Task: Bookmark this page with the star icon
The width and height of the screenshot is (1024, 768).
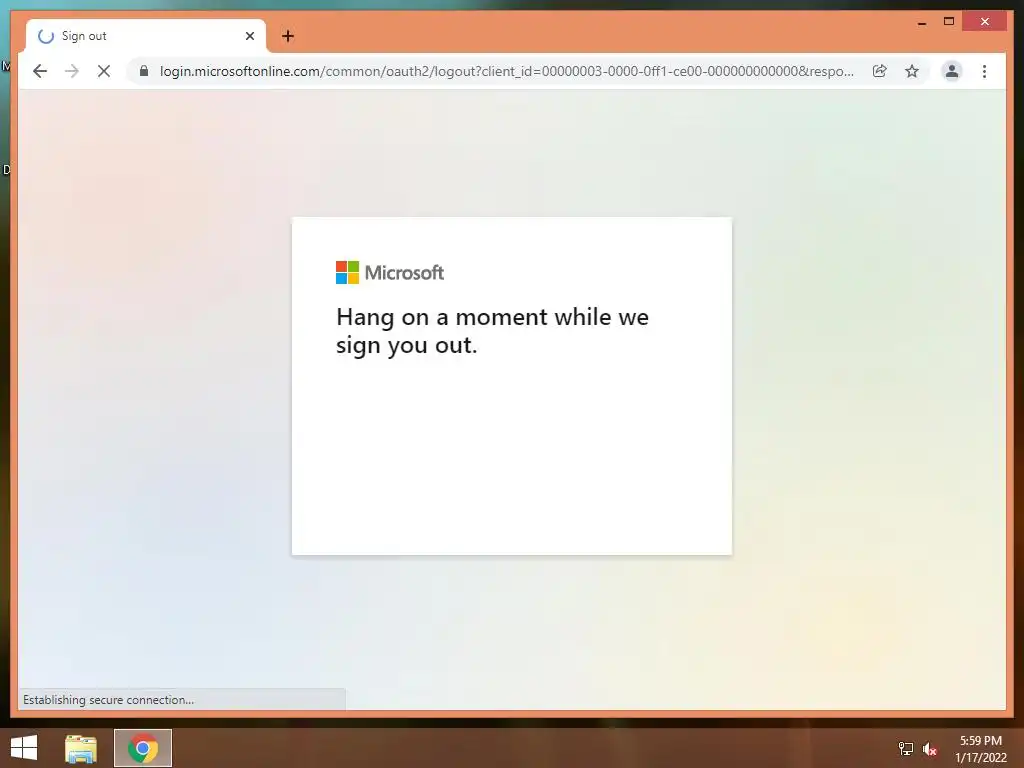Action: pos(912,71)
